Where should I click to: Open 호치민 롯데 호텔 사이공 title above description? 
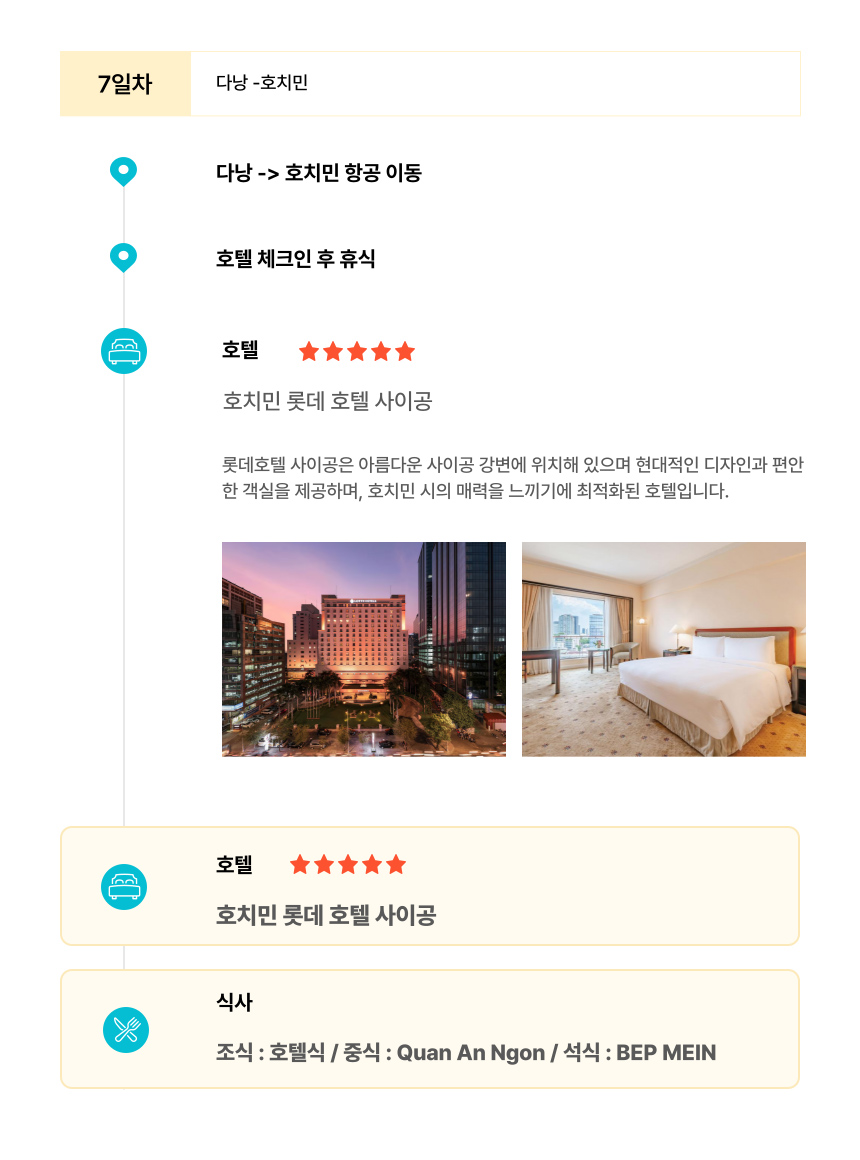click(327, 401)
